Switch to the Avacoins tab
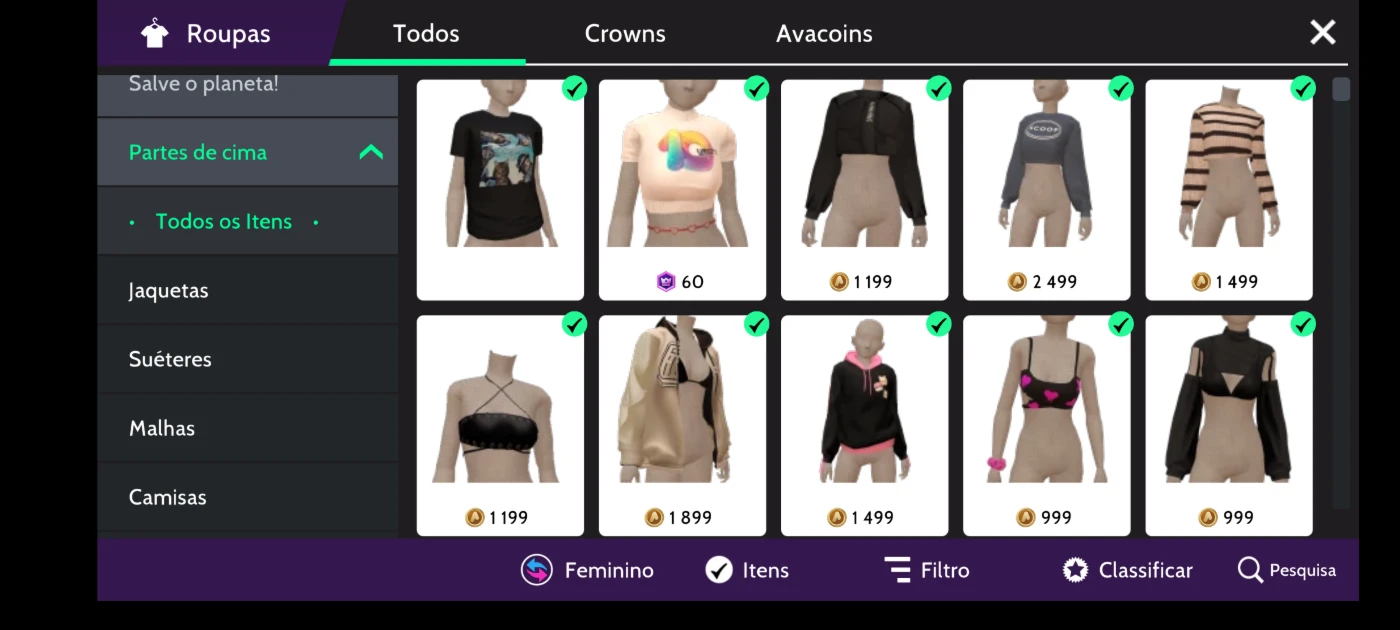The width and height of the screenshot is (1400, 630). 824,34
